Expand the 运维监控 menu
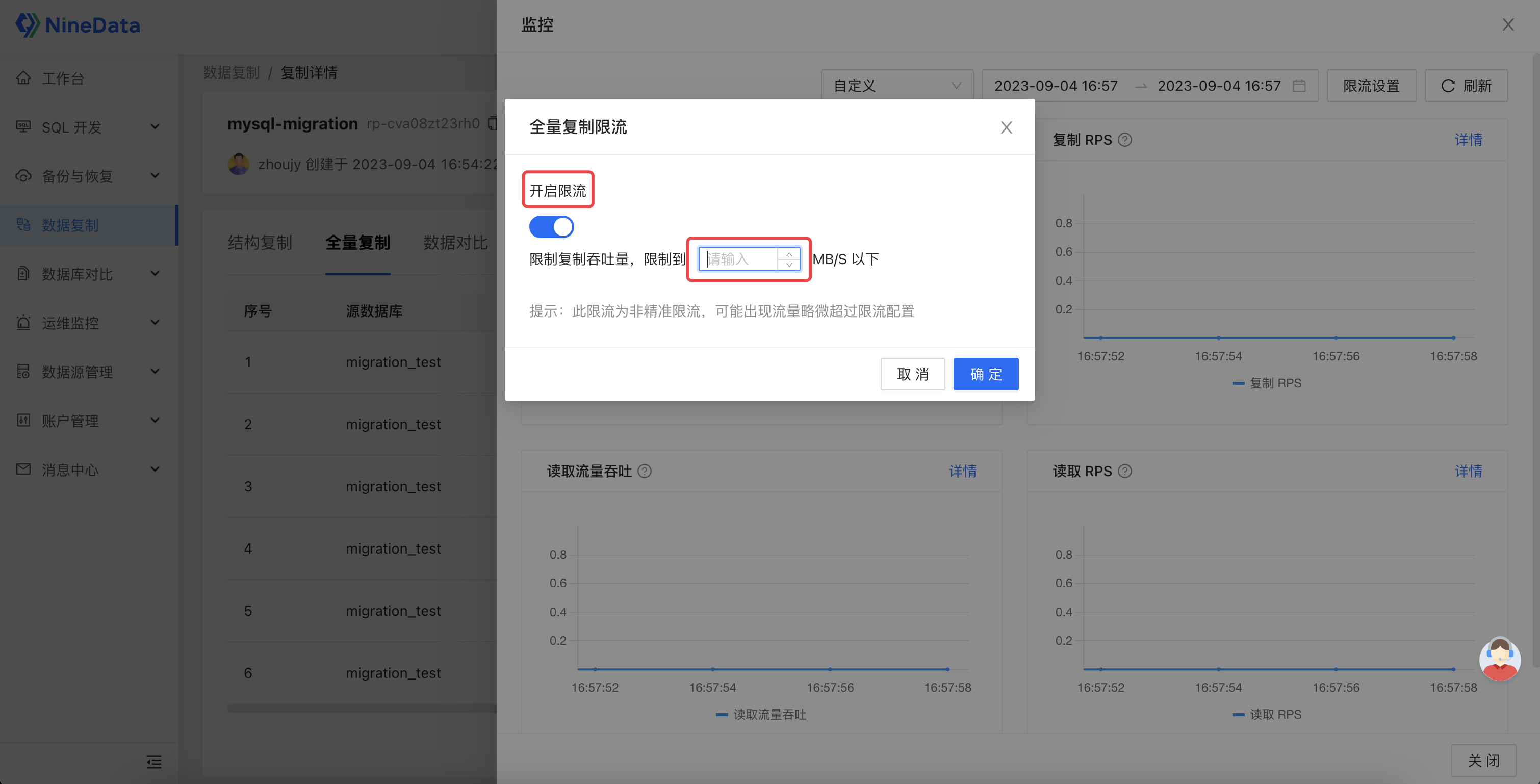This screenshot has height=784, width=1540. click(155, 323)
